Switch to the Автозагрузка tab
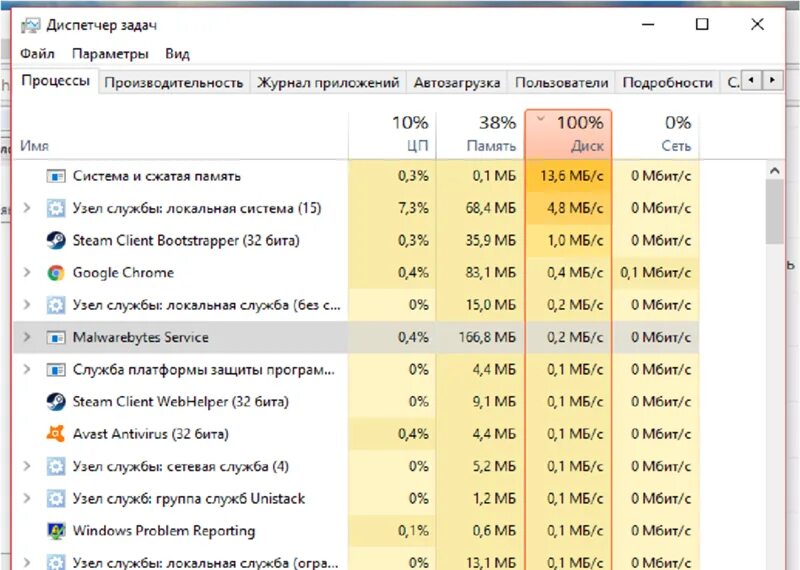 [457, 83]
